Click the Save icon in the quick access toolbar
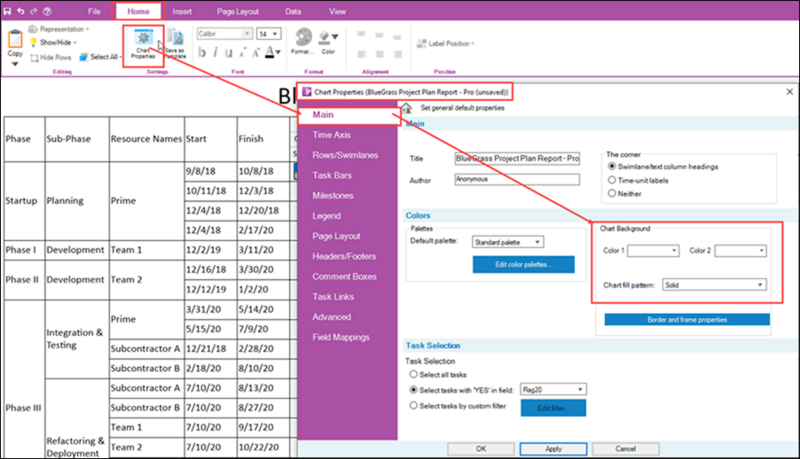Screen dimensions: 800x459 (x=7, y=11)
